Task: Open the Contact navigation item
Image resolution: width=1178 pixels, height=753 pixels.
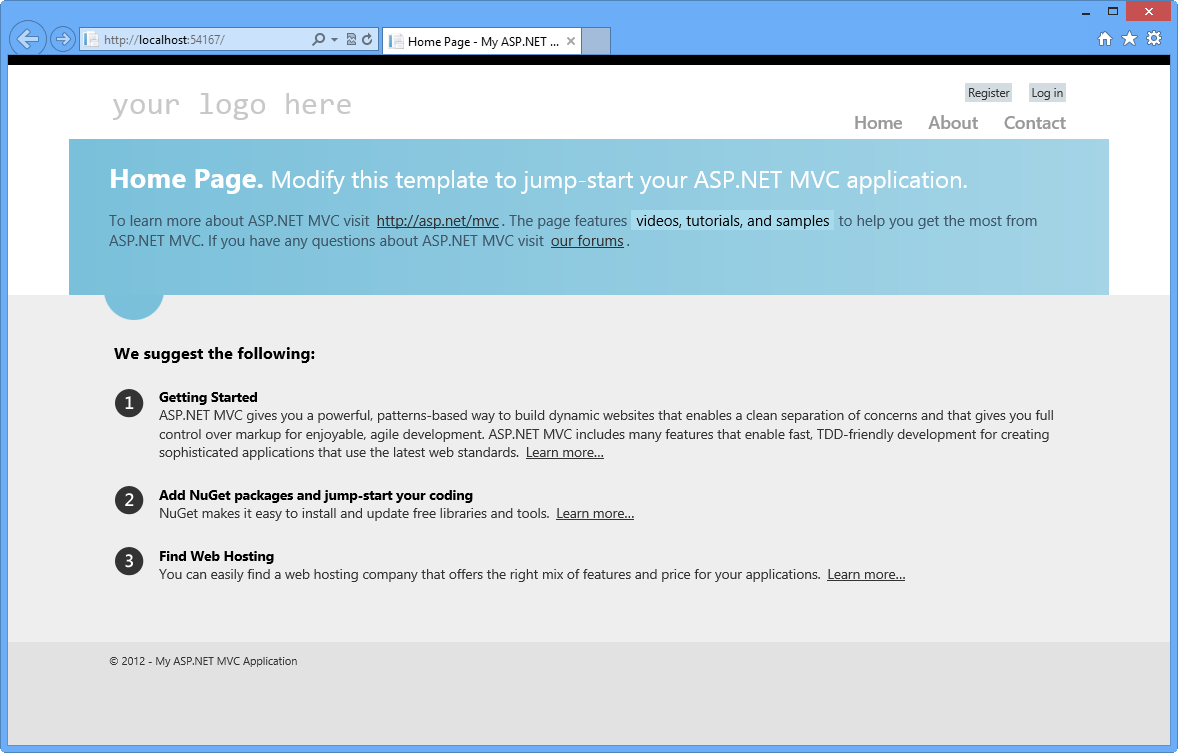Action: 1034,122
